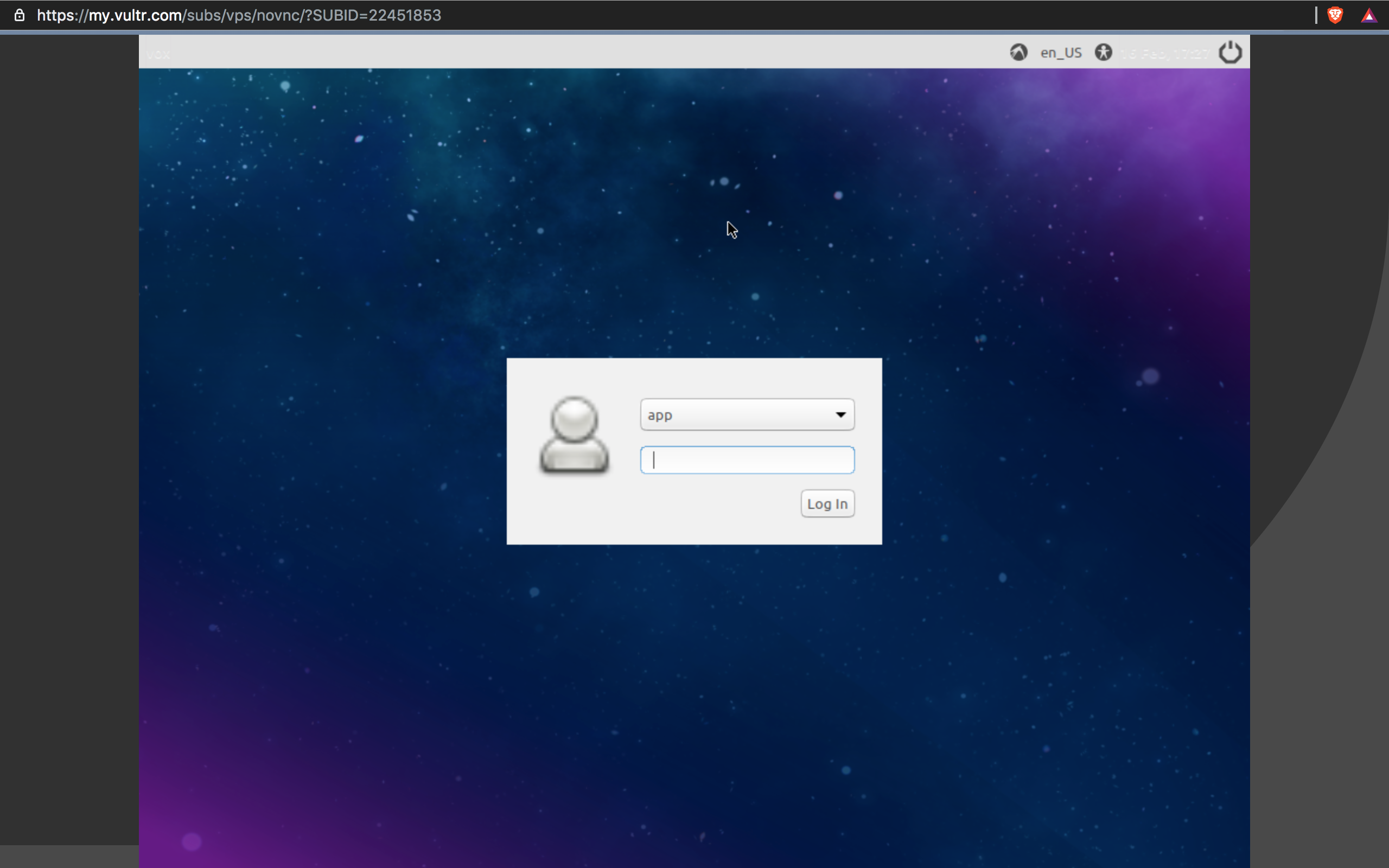Click the faint 'vox' hostname label

pos(158,55)
